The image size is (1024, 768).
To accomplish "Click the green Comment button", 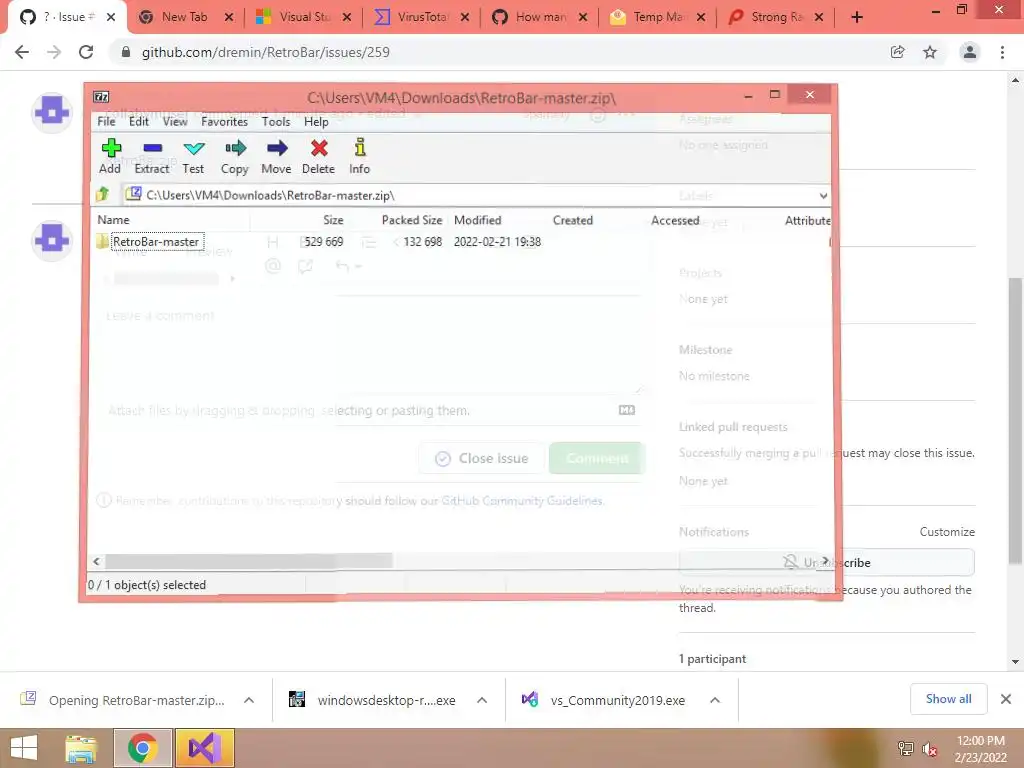I will [598, 458].
